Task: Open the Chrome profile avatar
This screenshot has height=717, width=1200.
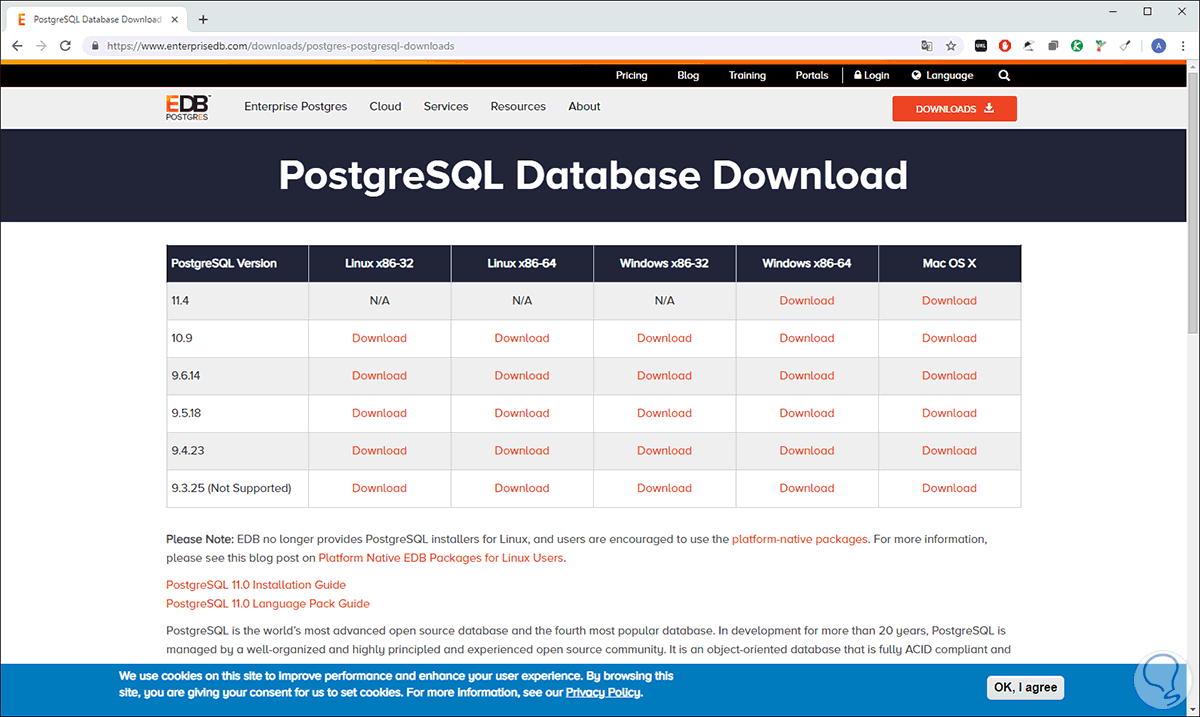Action: (1158, 45)
